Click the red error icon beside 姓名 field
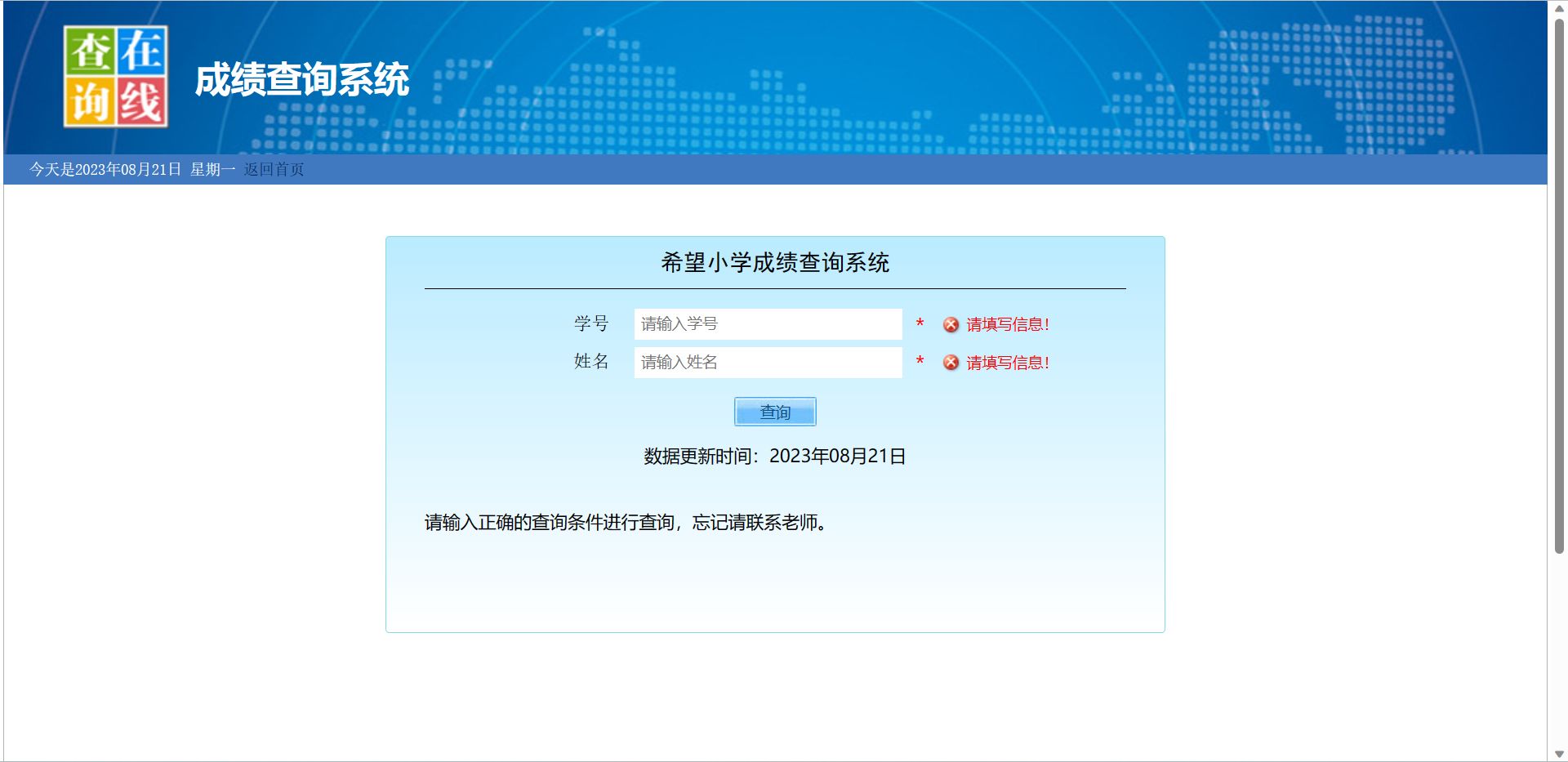The image size is (1568, 762). point(951,363)
